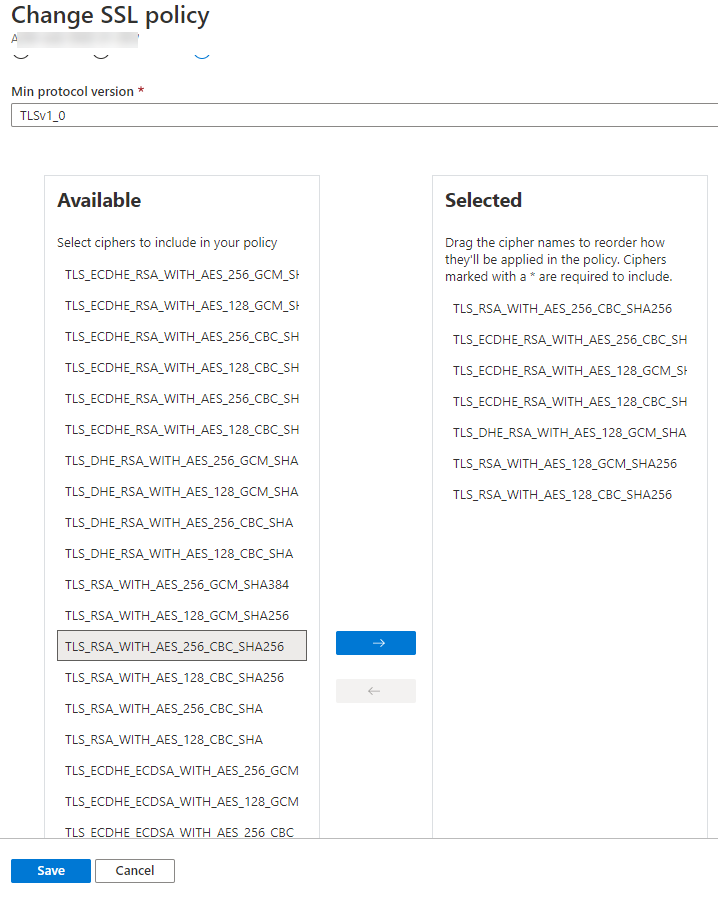Image resolution: width=718 pixels, height=903 pixels.
Task: Choose TLS_RSA_WITH_AES_128_GCM_SHA256 in the Selected list
Action: [565, 464]
